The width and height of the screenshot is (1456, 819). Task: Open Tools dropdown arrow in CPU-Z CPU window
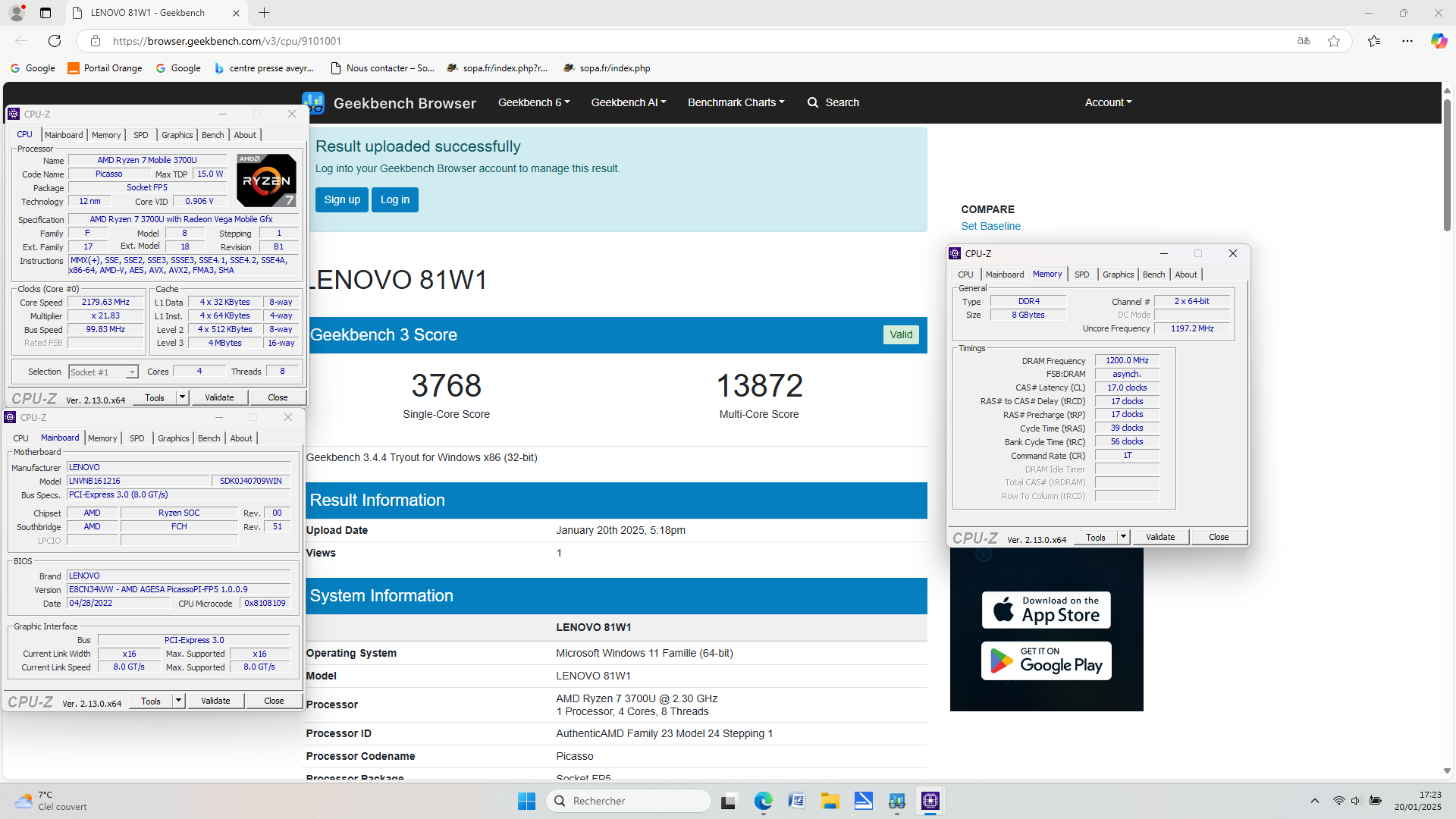(x=182, y=397)
